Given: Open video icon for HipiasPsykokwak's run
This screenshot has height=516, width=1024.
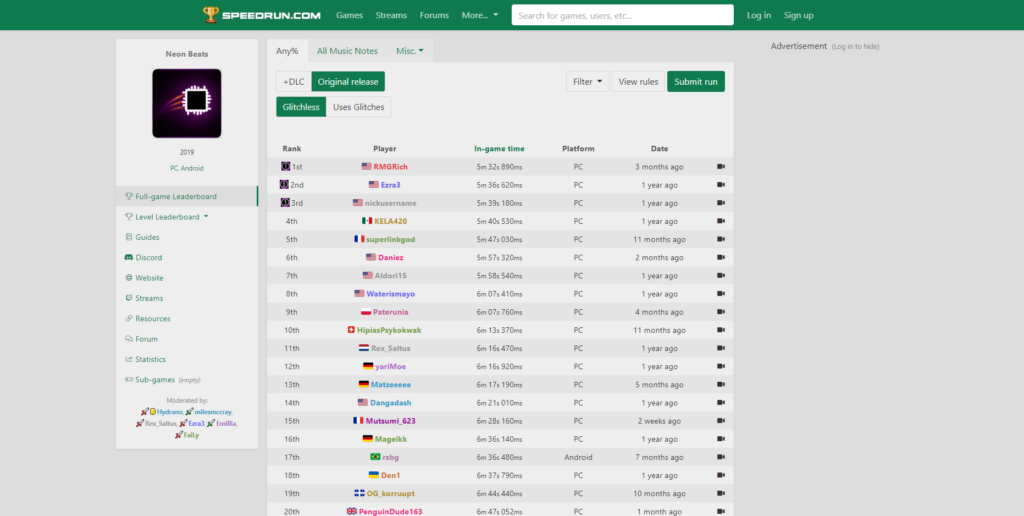Looking at the screenshot, I should click(721, 330).
